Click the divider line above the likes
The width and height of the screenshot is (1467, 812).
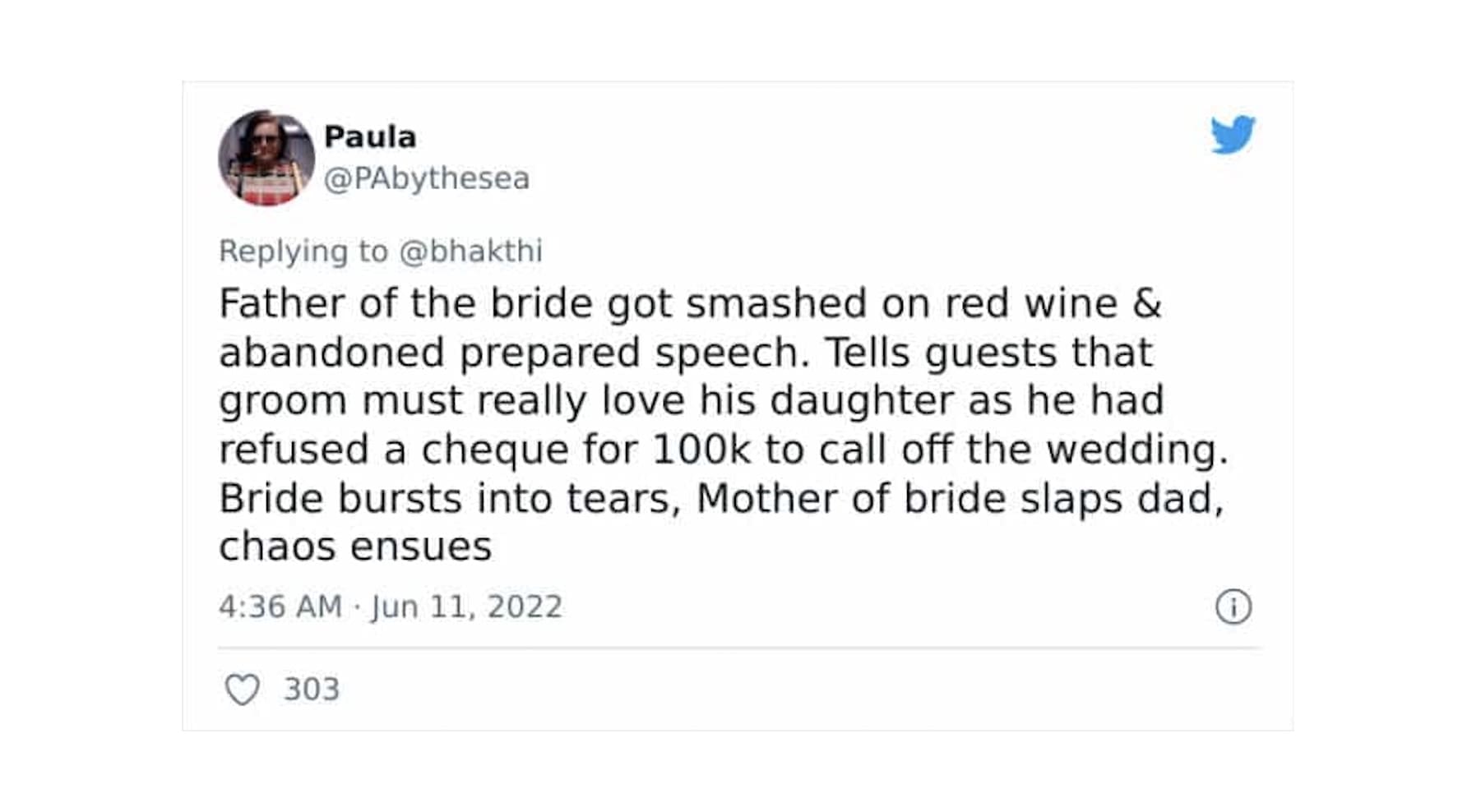[738, 648]
